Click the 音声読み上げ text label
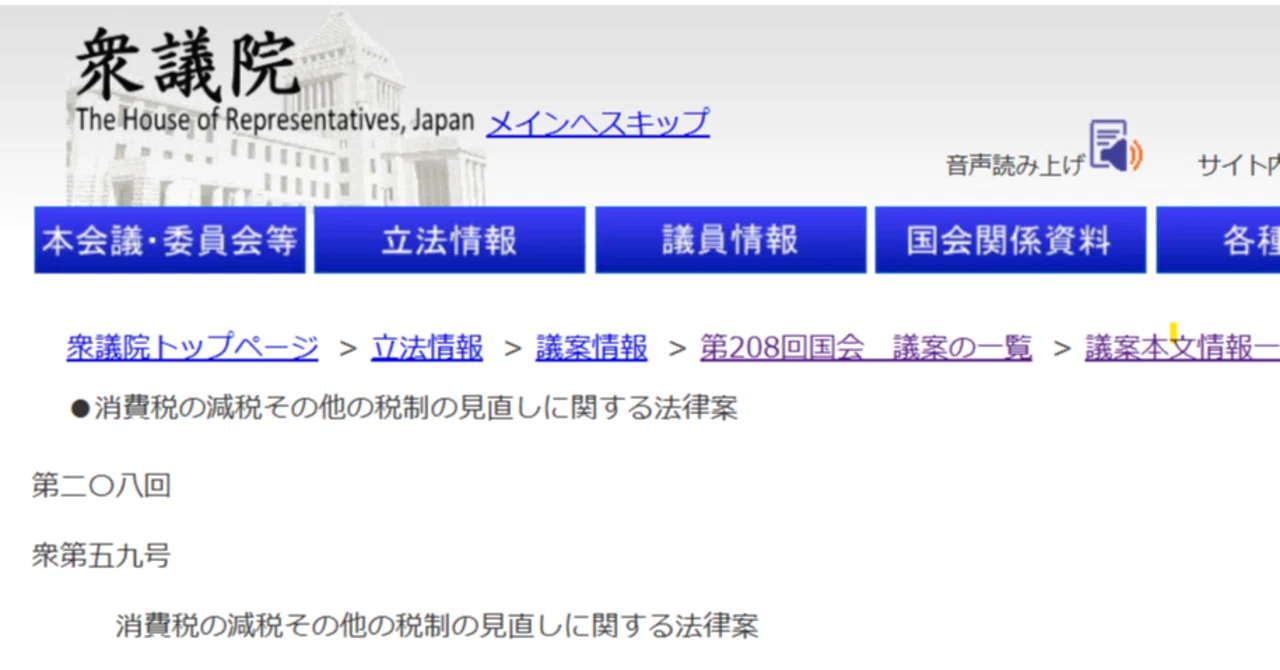The image size is (1280, 670). (1015, 166)
